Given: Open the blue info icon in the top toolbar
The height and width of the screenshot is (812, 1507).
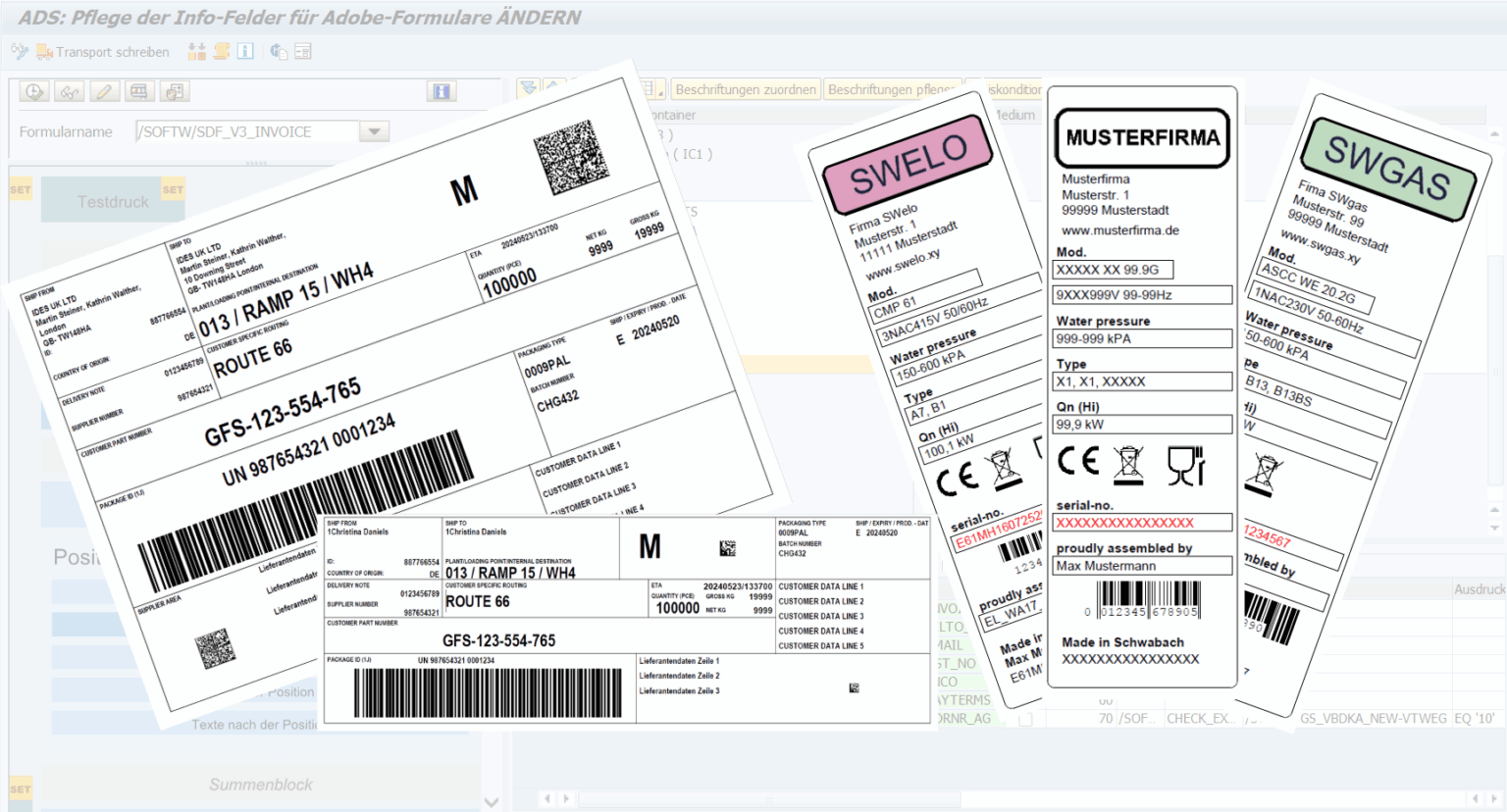Looking at the screenshot, I should pos(245,51).
